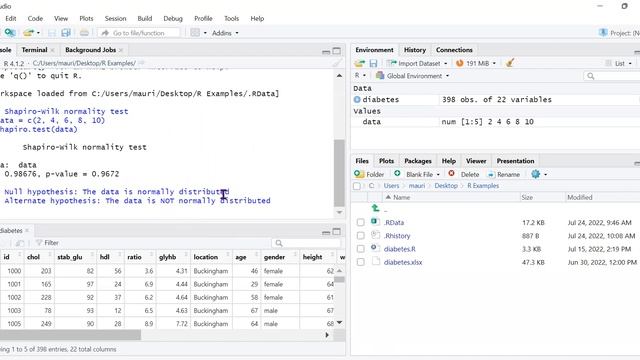Click the .Rhistory file icon
Viewport: 640px width, 360px height.
coord(376,235)
